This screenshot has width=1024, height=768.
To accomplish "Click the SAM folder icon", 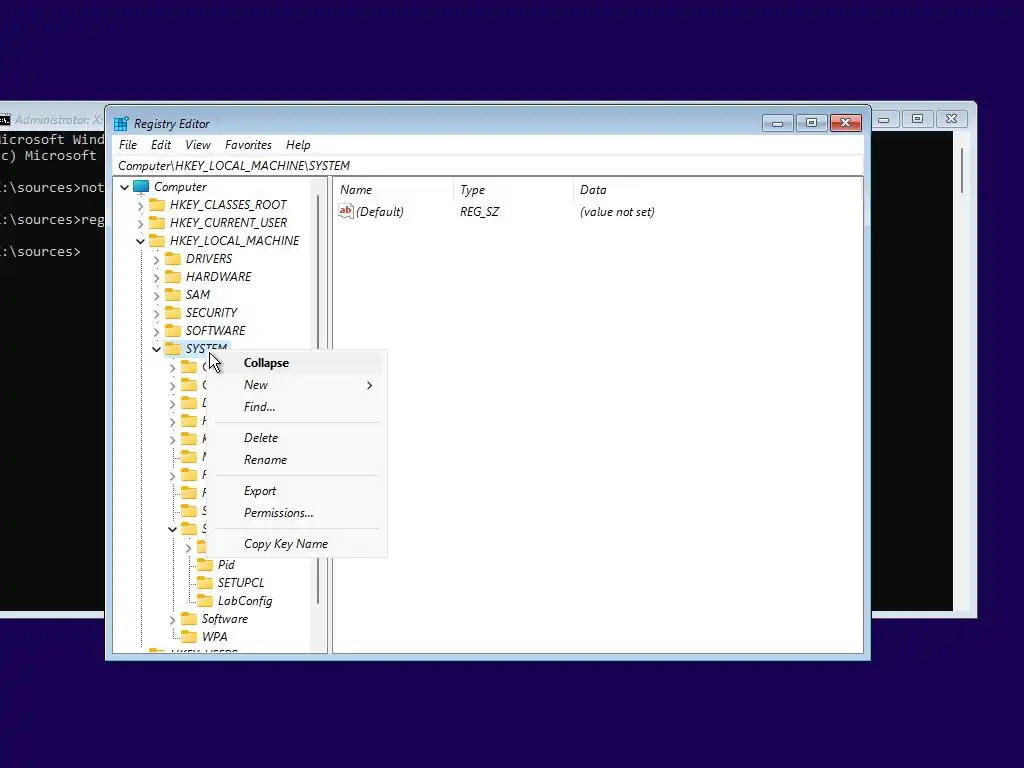I will [172, 295].
